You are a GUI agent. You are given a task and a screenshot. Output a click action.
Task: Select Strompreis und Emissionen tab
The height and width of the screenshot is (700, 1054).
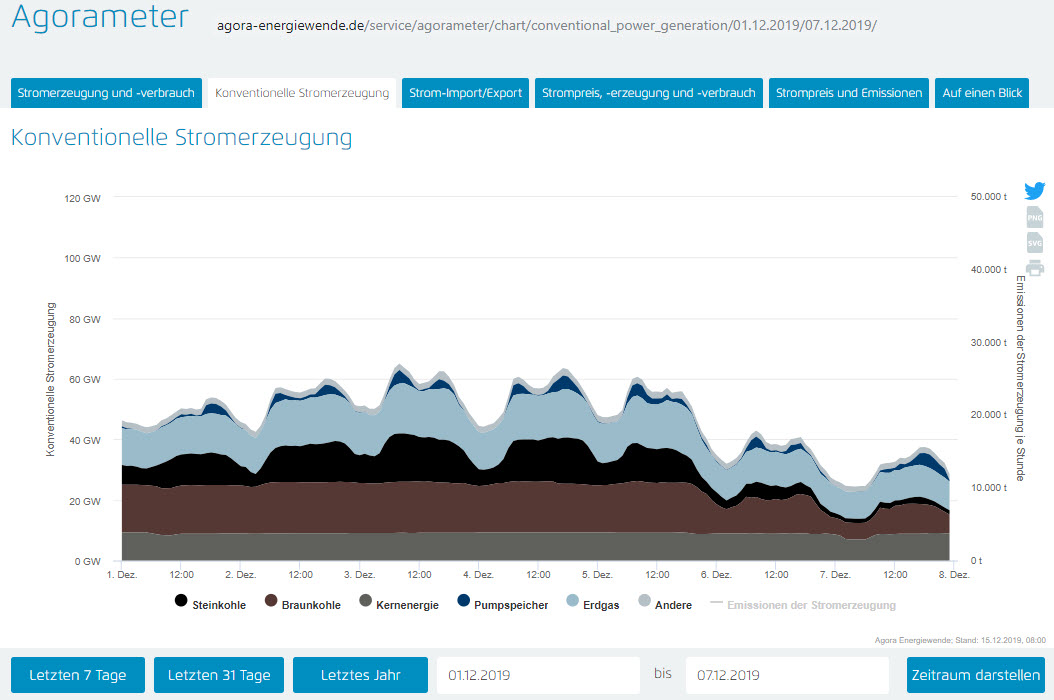(848, 93)
